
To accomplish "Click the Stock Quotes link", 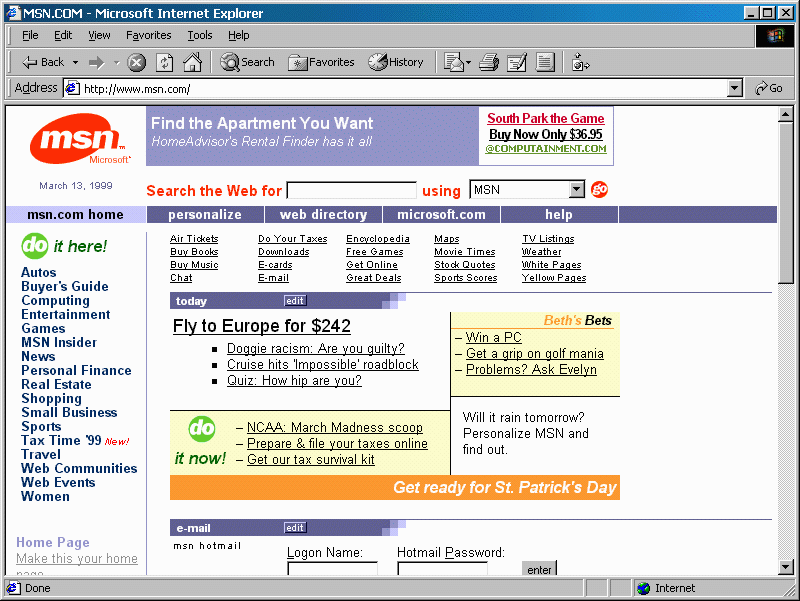I will click(x=464, y=265).
